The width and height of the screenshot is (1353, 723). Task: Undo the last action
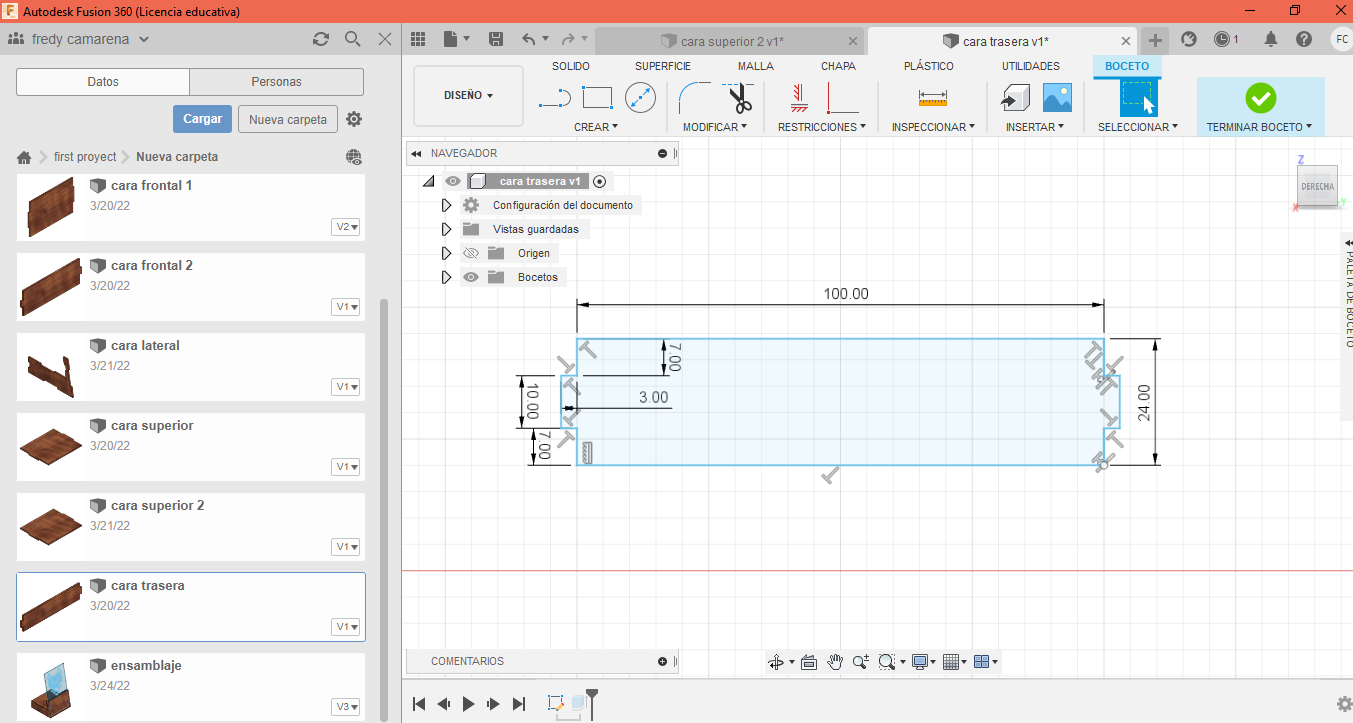click(x=530, y=39)
